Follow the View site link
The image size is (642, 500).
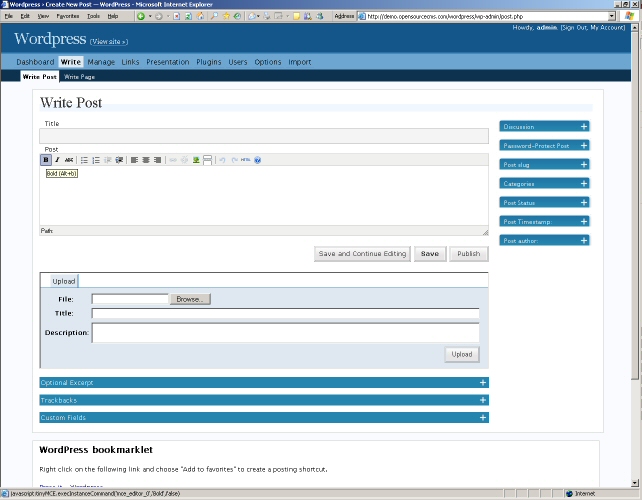109,41
